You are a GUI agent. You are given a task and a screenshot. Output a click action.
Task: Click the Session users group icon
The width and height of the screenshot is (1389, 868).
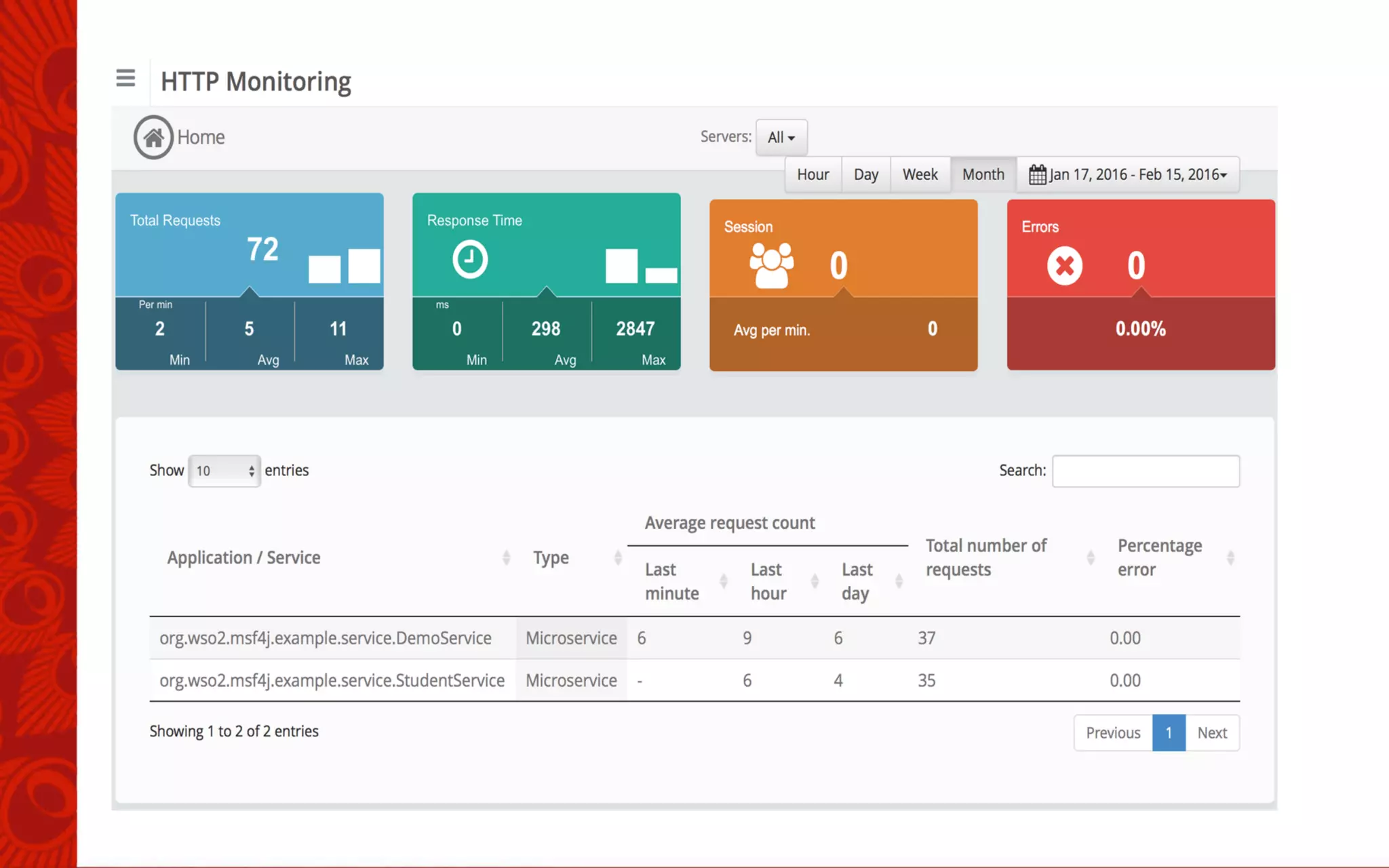click(x=771, y=265)
